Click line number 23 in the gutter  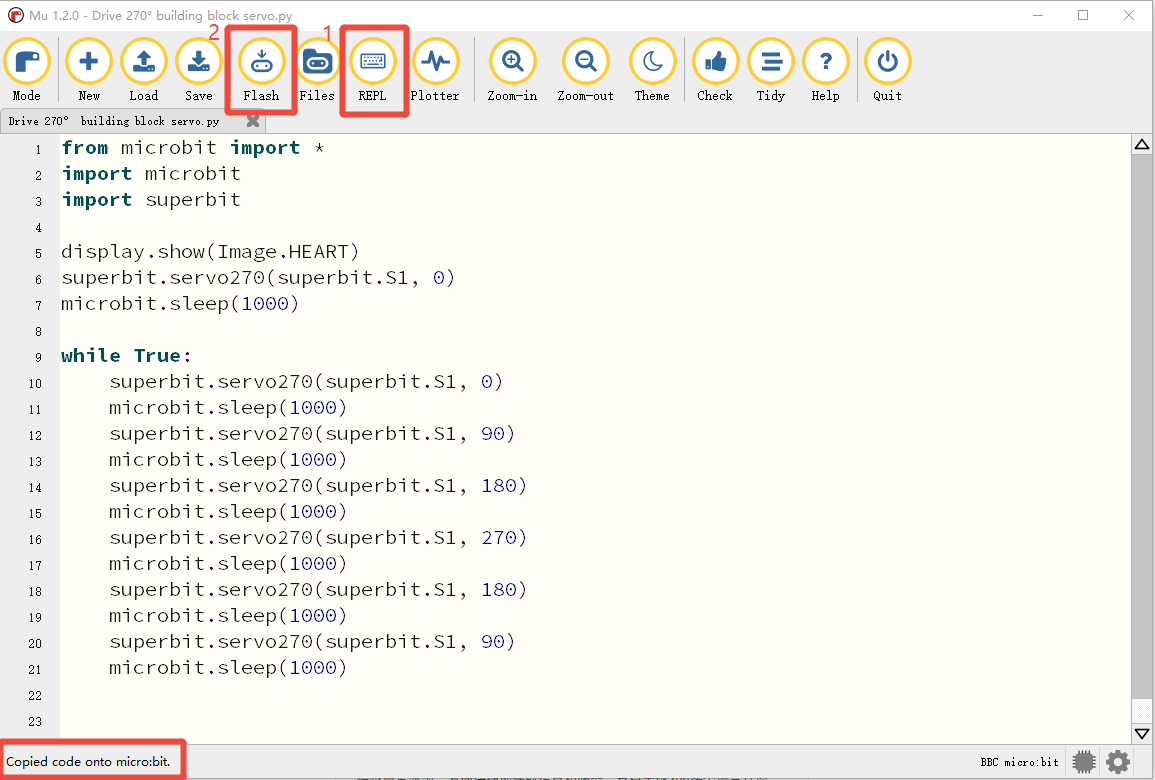pos(35,722)
